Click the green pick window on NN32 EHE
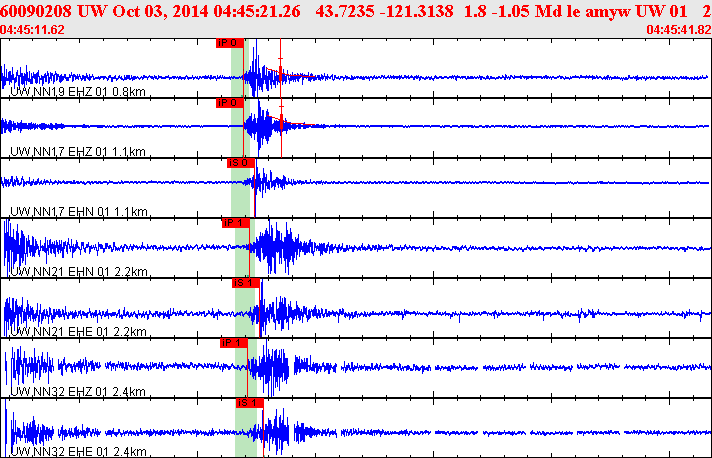Viewport: 712px width, 458px height. click(246, 428)
